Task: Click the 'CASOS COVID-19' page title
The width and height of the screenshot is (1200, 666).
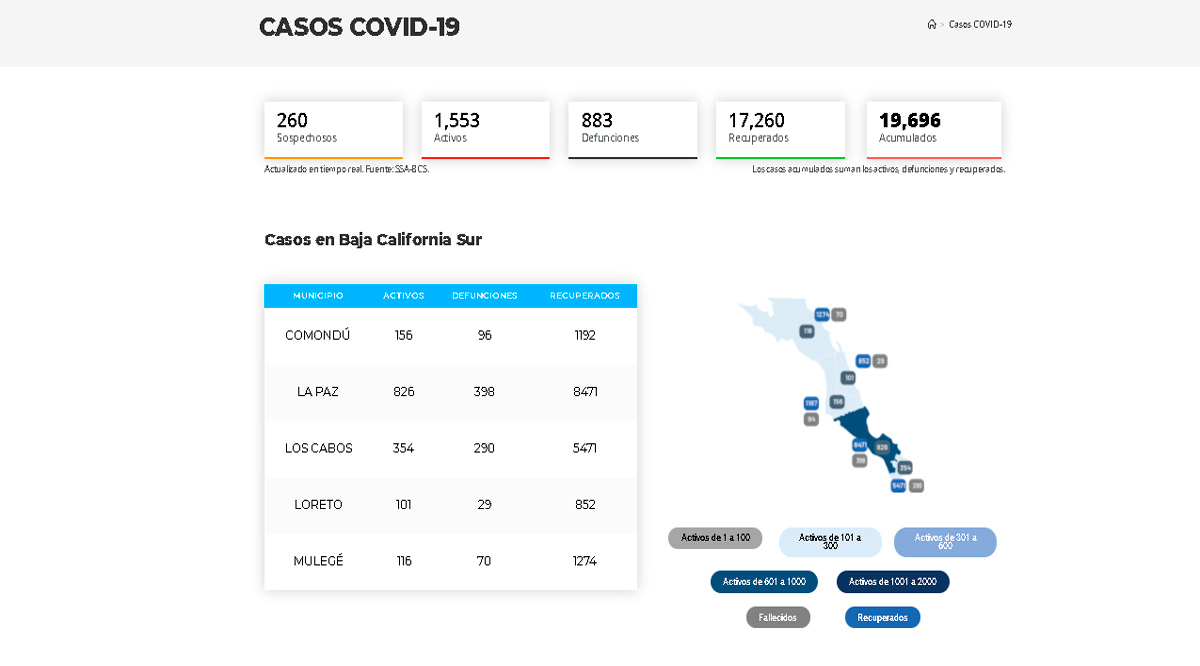Action: pos(359,27)
